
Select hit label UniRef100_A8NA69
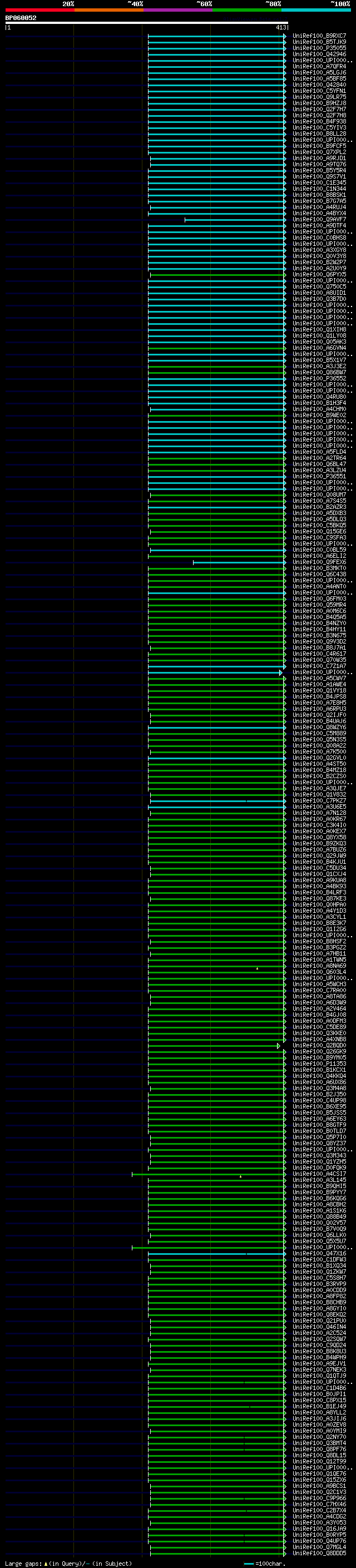click(x=319, y=966)
